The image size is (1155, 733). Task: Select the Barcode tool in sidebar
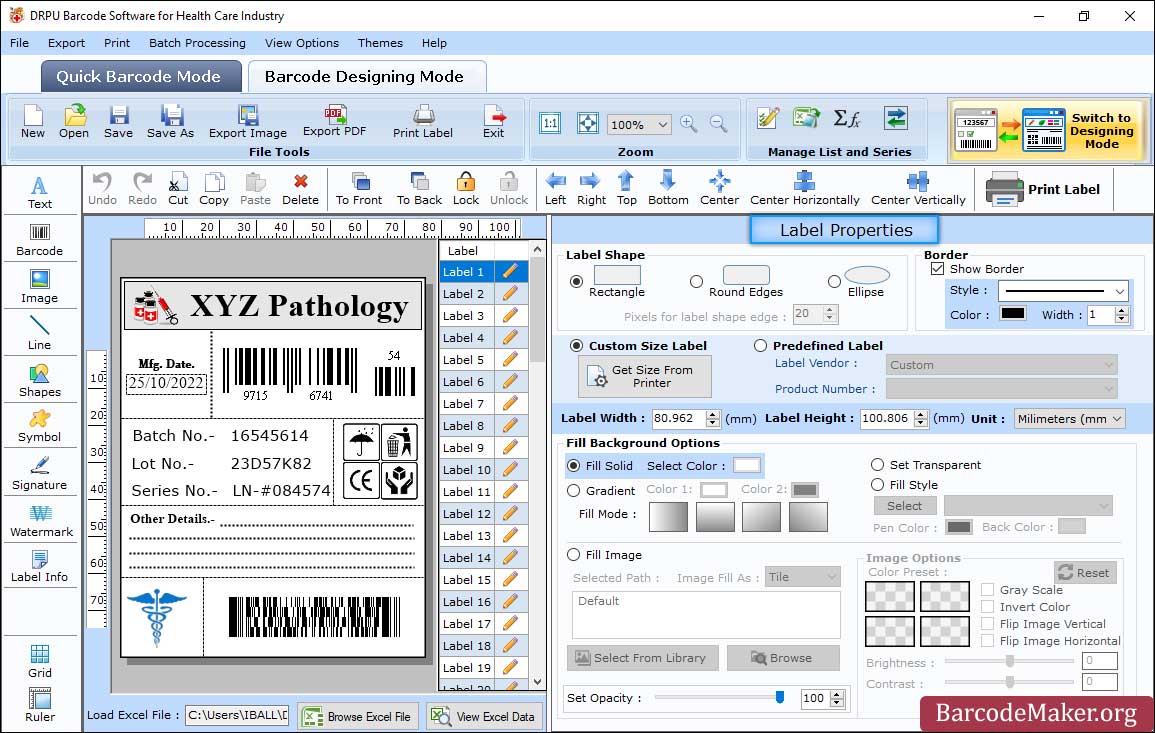(x=39, y=237)
